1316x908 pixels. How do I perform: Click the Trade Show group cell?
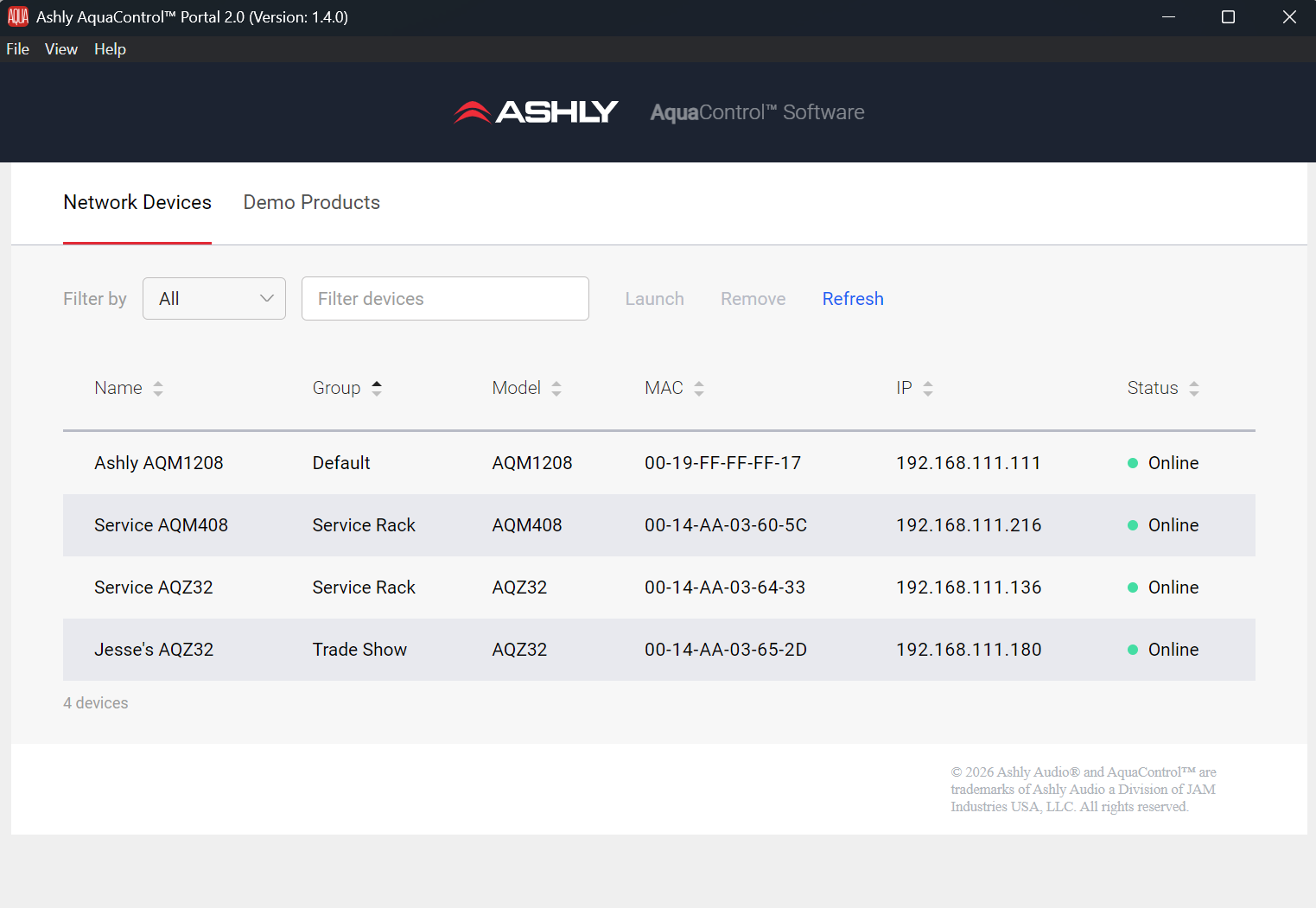[x=359, y=650]
